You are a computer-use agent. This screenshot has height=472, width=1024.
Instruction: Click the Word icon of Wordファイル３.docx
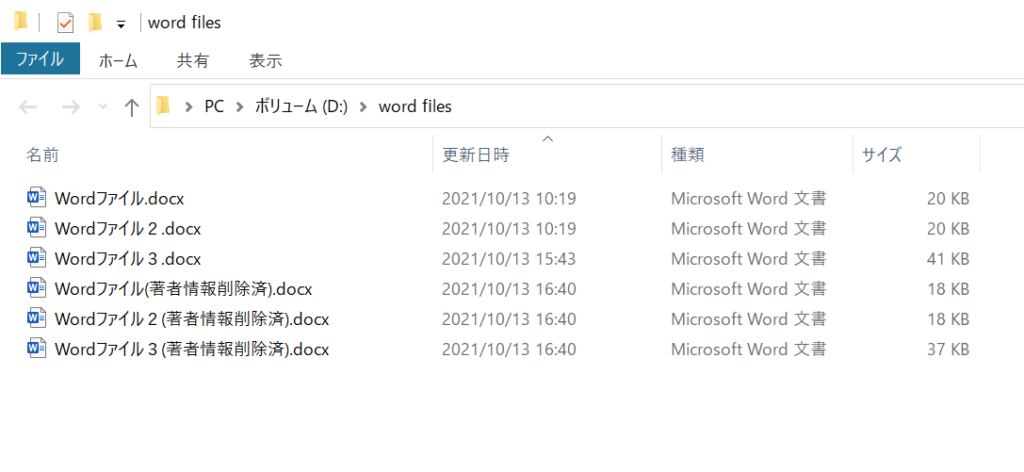(x=36, y=258)
